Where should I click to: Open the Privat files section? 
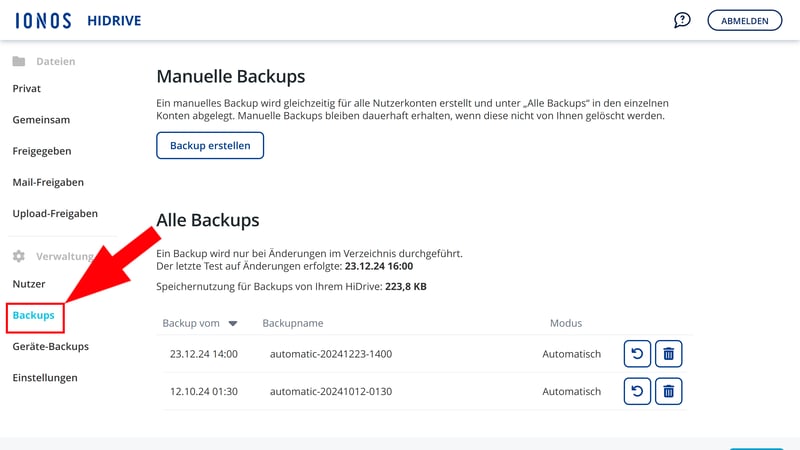pyautogui.click(x=27, y=89)
